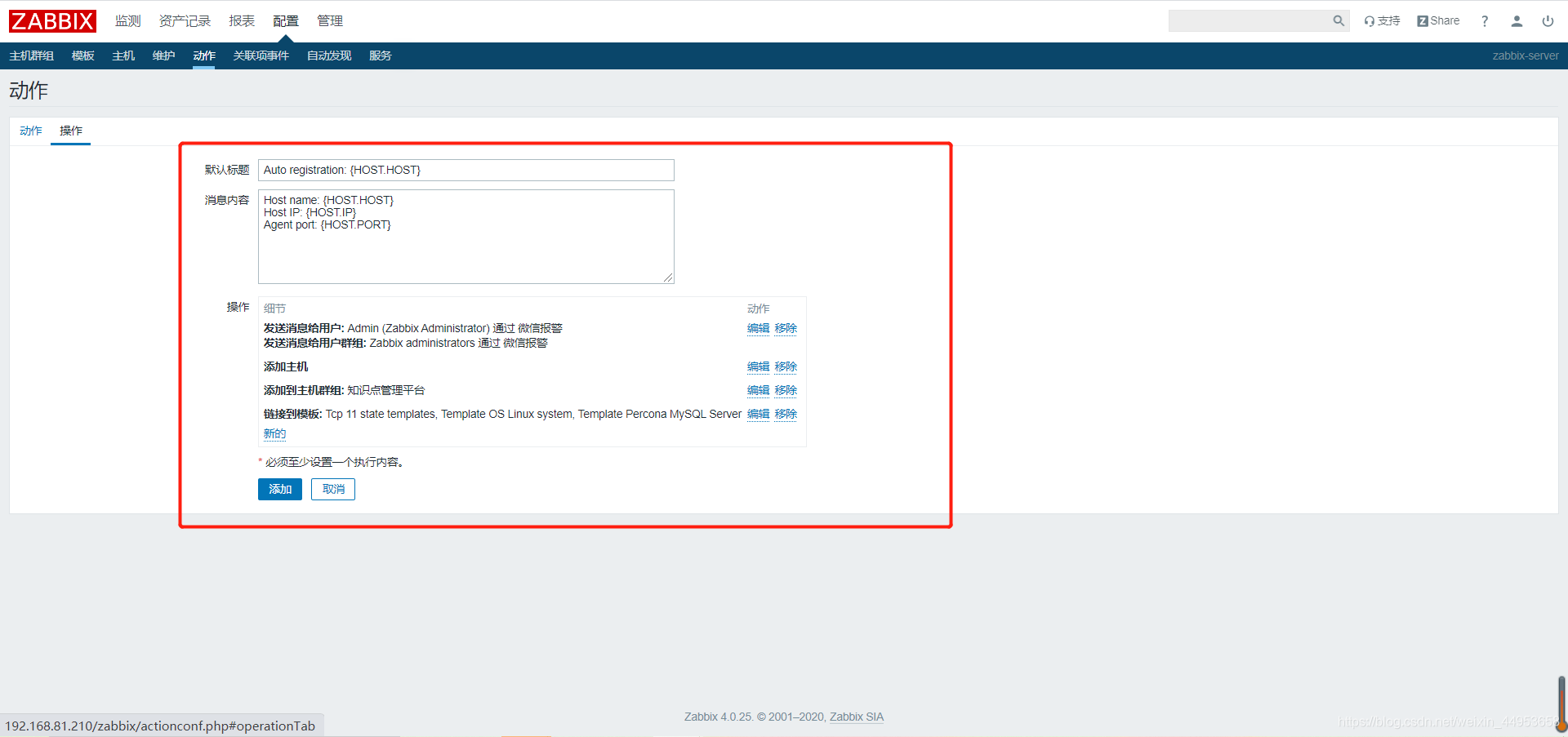
Task: Open the Zabbix SIA footer link
Action: coord(857,717)
